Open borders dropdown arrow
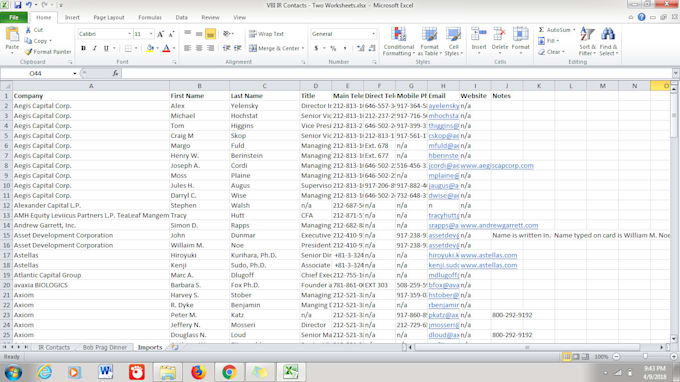 click(x=136, y=48)
